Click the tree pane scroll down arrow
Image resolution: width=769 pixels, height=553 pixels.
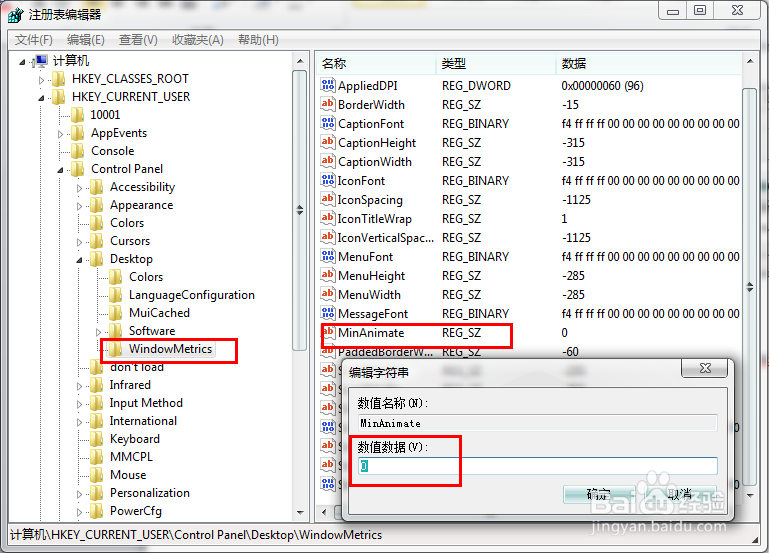point(300,513)
